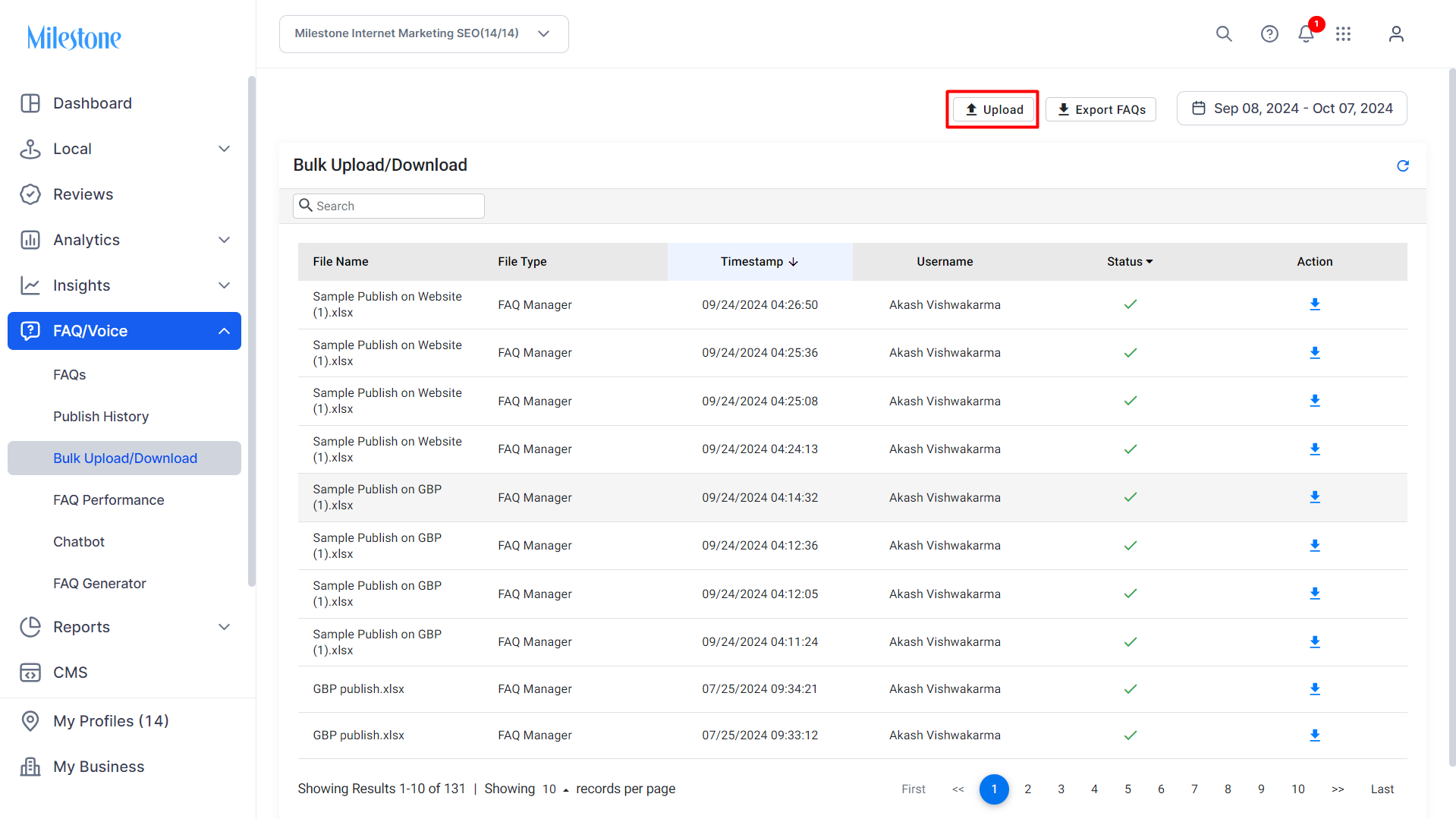Go to next page with >> button
This screenshot has height=819, width=1456.
tap(1338, 789)
